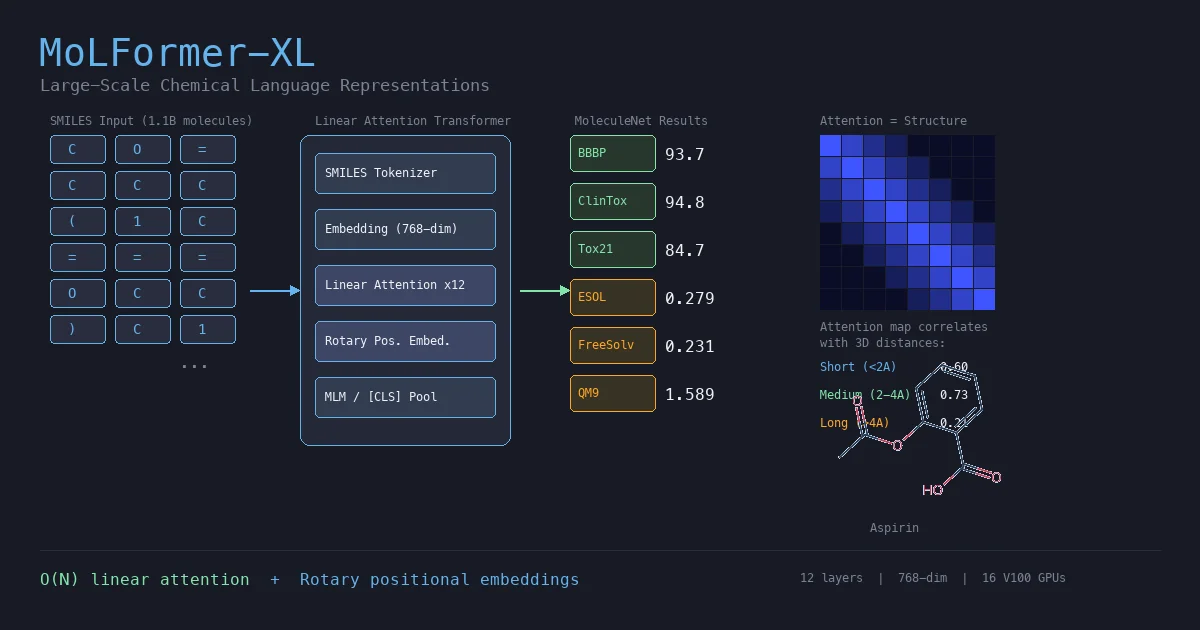The image size is (1200, 630).
Task: Open the Attention = Structure panel
Action: (x=894, y=121)
